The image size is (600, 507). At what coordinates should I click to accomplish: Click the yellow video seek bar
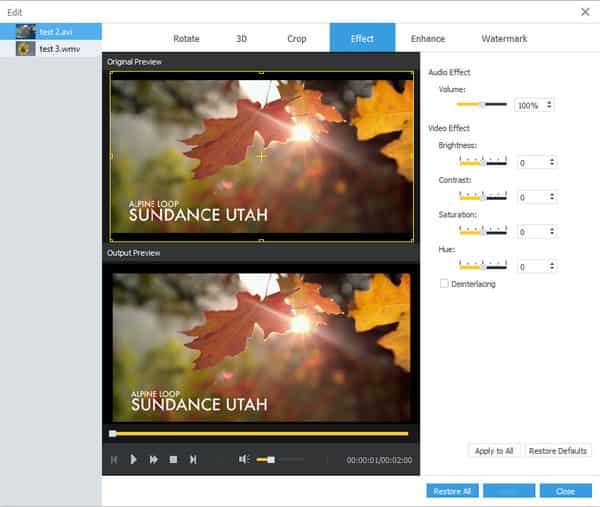click(x=259, y=434)
